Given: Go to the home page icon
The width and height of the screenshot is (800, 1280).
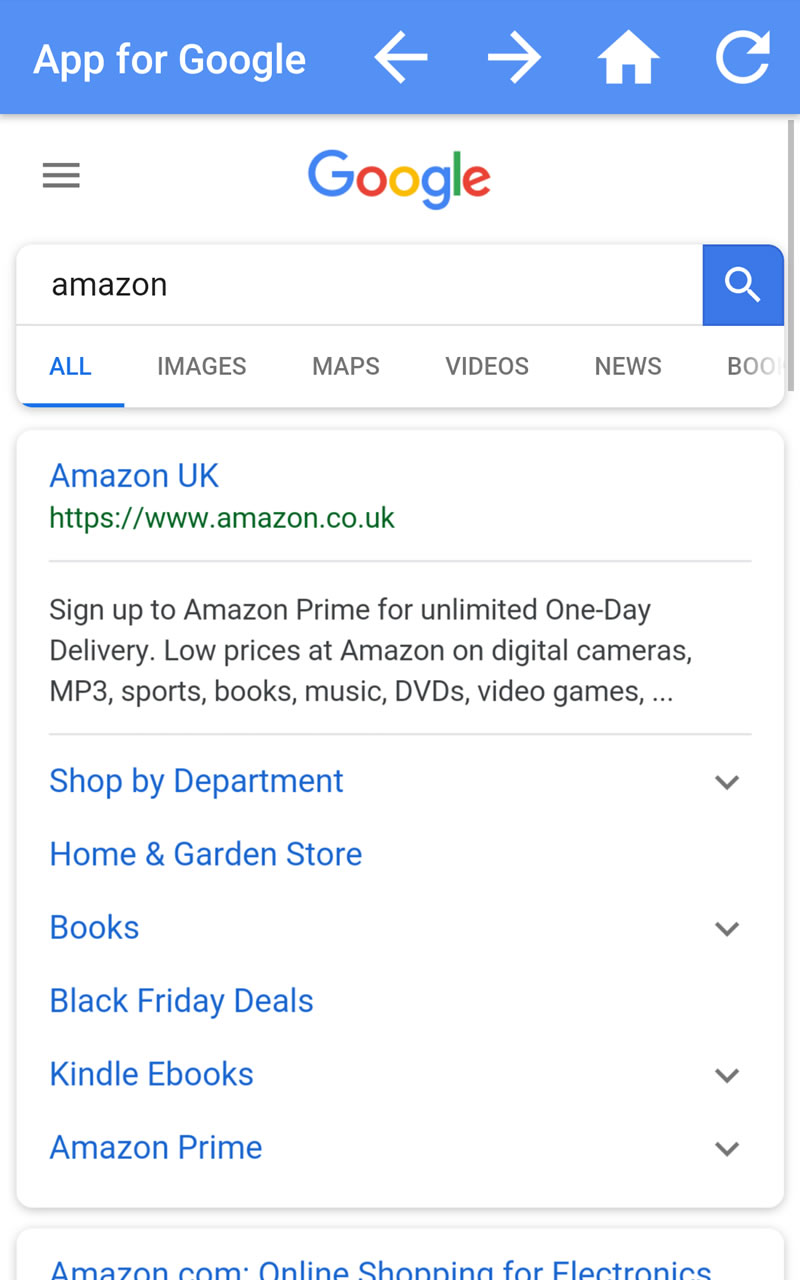Looking at the screenshot, I should pyautogui.click(x=628, y=58).
